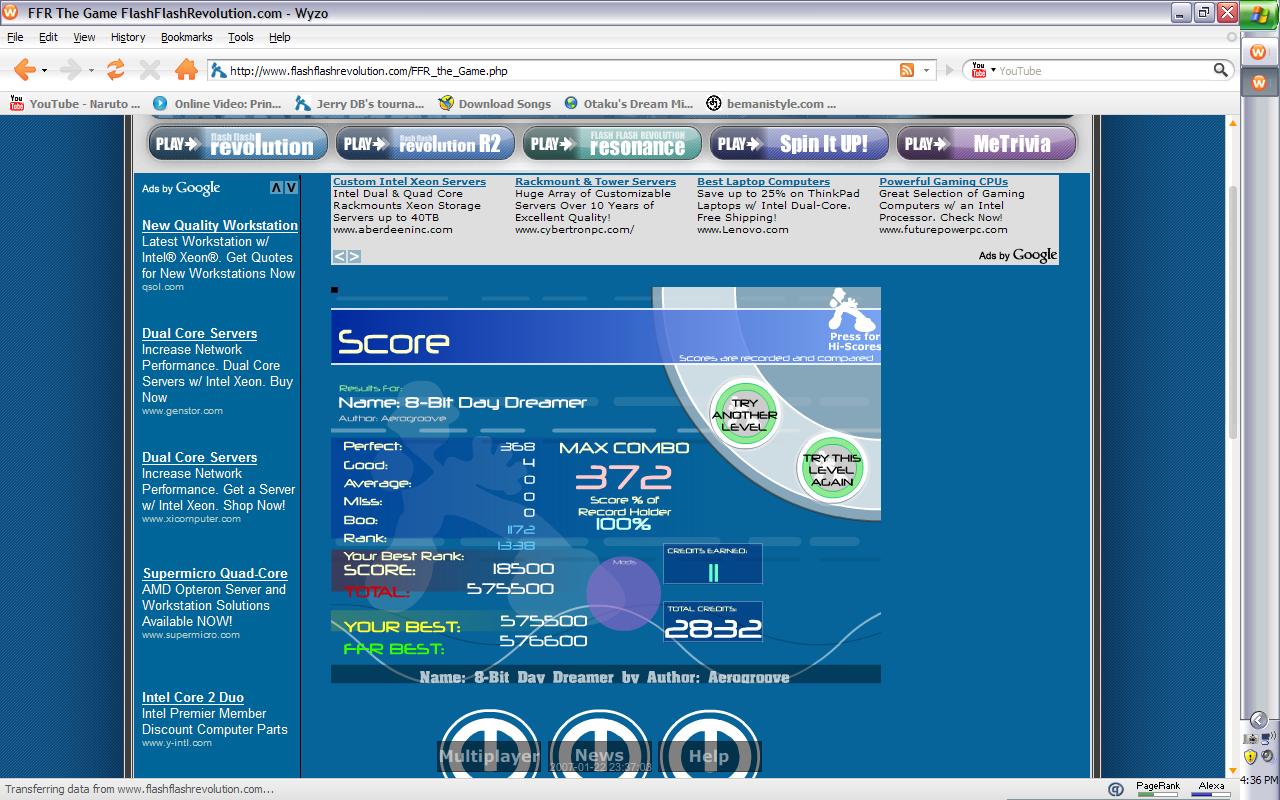Screen dimensions: 1280x800
Task: Click the Wyzo icon in right sidebar
Action: [1258, 53]
